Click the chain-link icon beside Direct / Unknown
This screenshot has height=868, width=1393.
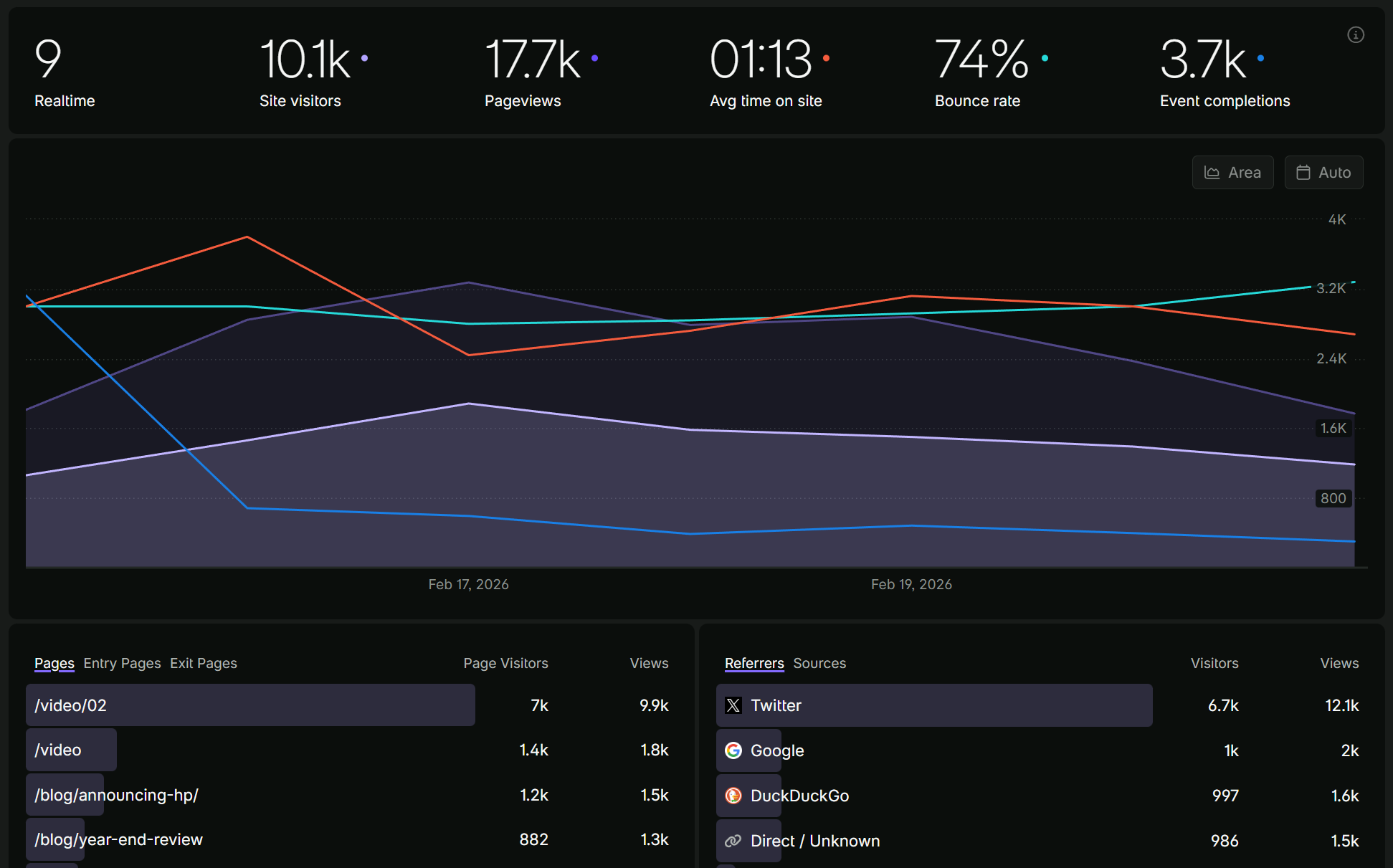[733, 840]
